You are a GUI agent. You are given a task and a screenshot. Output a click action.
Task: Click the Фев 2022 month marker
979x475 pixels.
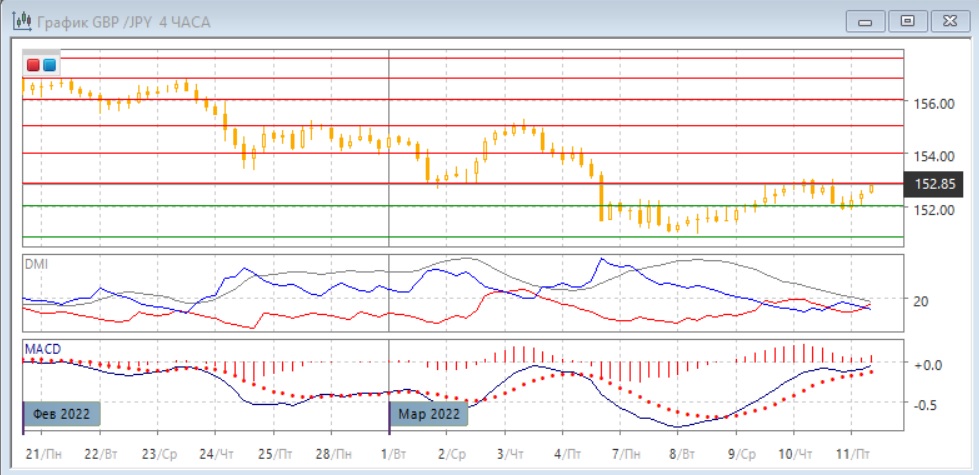(x=61, y=412)
